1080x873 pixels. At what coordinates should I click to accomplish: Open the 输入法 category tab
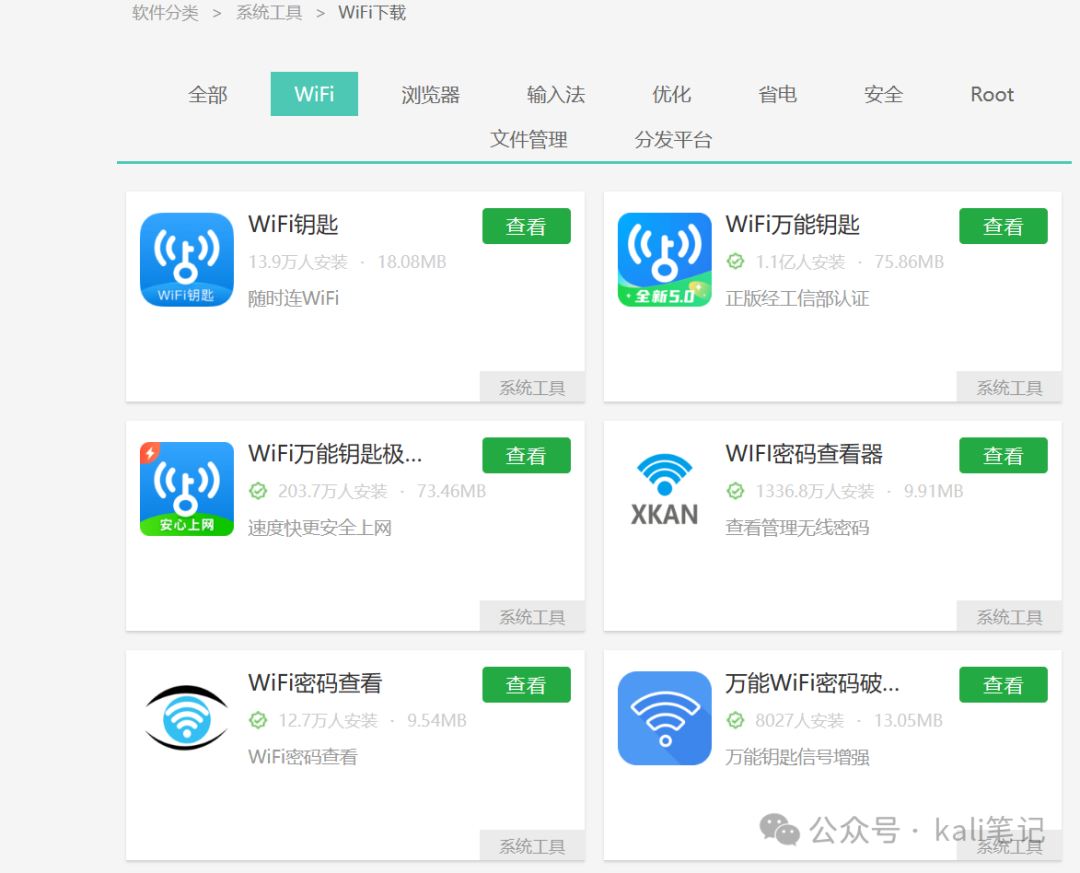(x=555, y=94)
